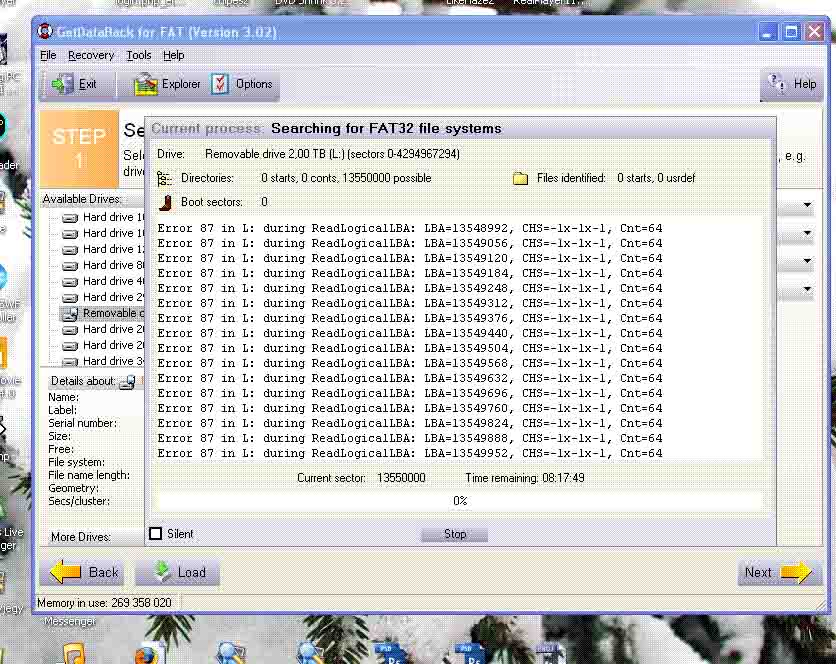Click the Firefox icon on the desktop
Viewport: 836px width, 664px height.
coord(148,655)
